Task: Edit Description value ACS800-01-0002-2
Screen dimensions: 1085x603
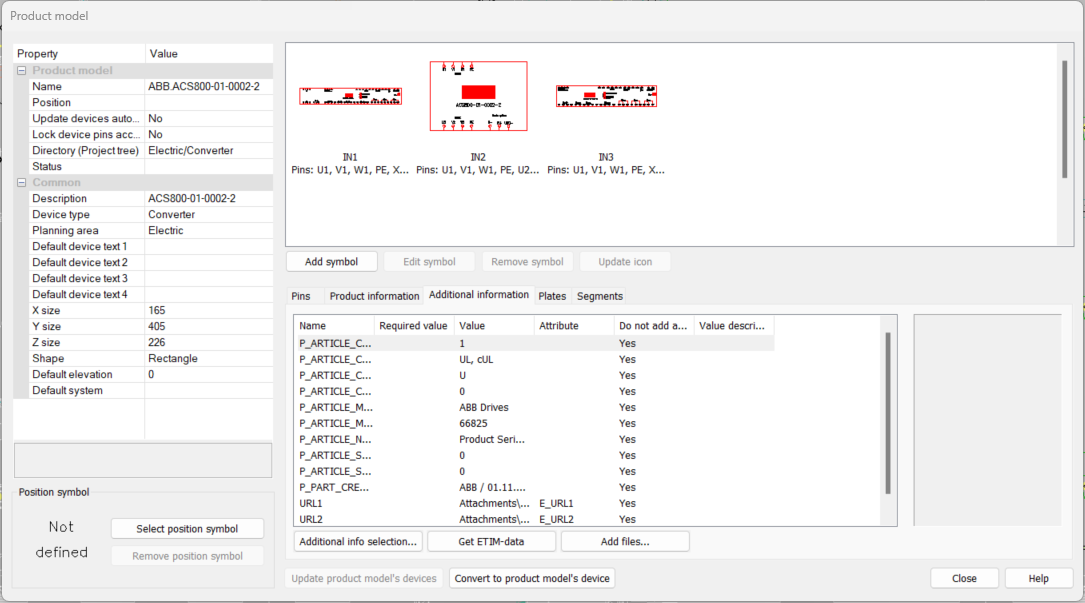Action: coord(208,198)
